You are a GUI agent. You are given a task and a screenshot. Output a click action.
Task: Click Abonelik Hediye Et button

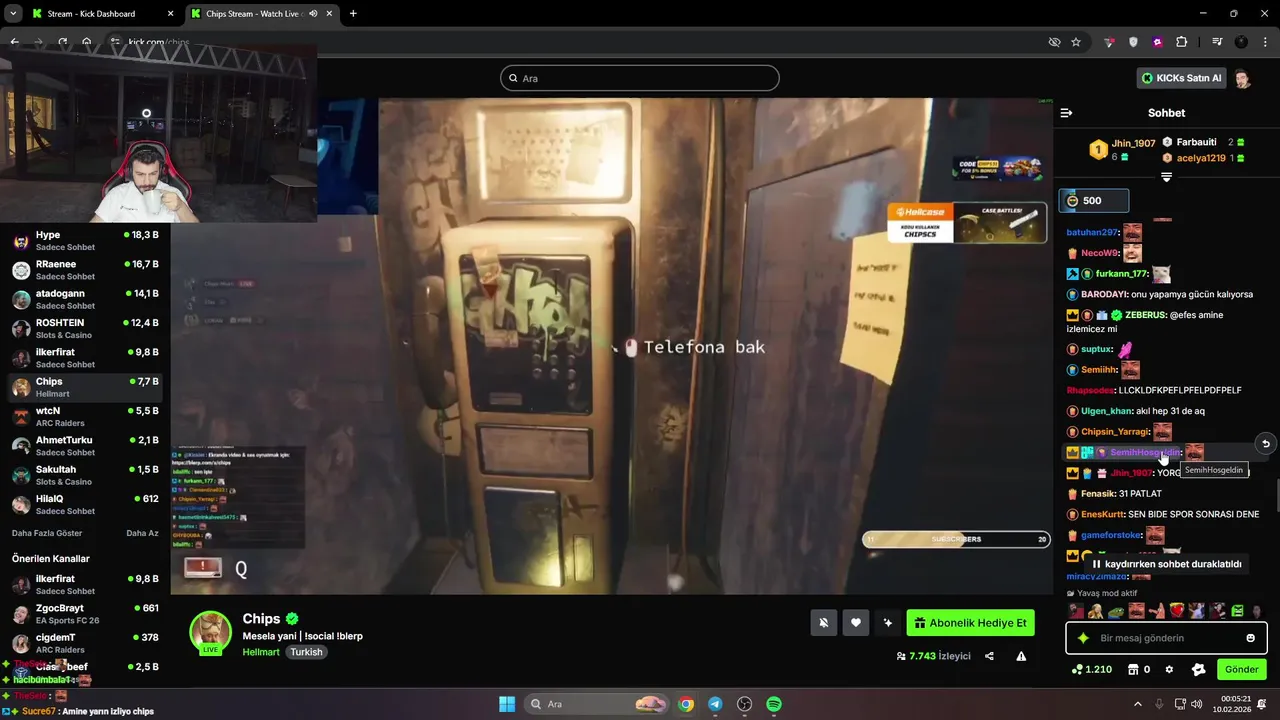pyautogui.click(x=970, y=623)
